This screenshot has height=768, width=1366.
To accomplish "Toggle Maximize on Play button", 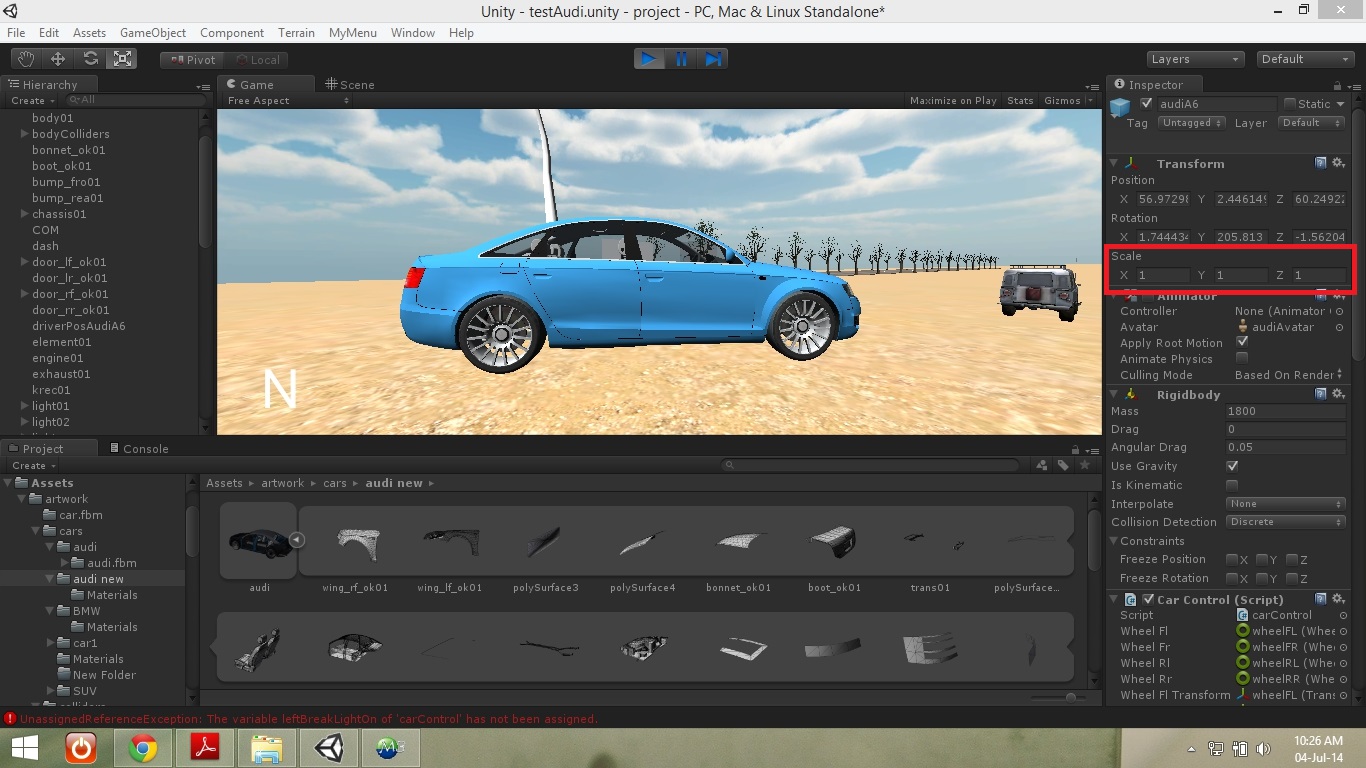I will [x=953, y=101].
